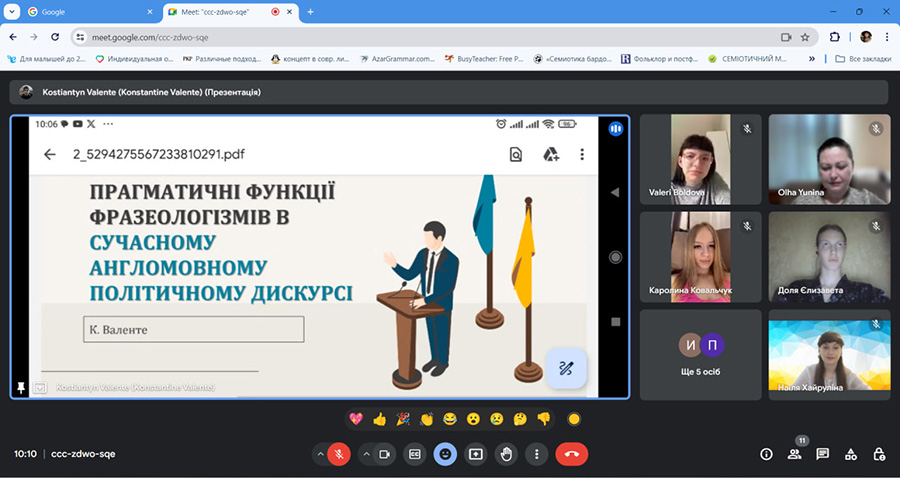Screen dimensions: 900x478
Task: Click back arrow in the PDF viewer
Action: point(50,154)
